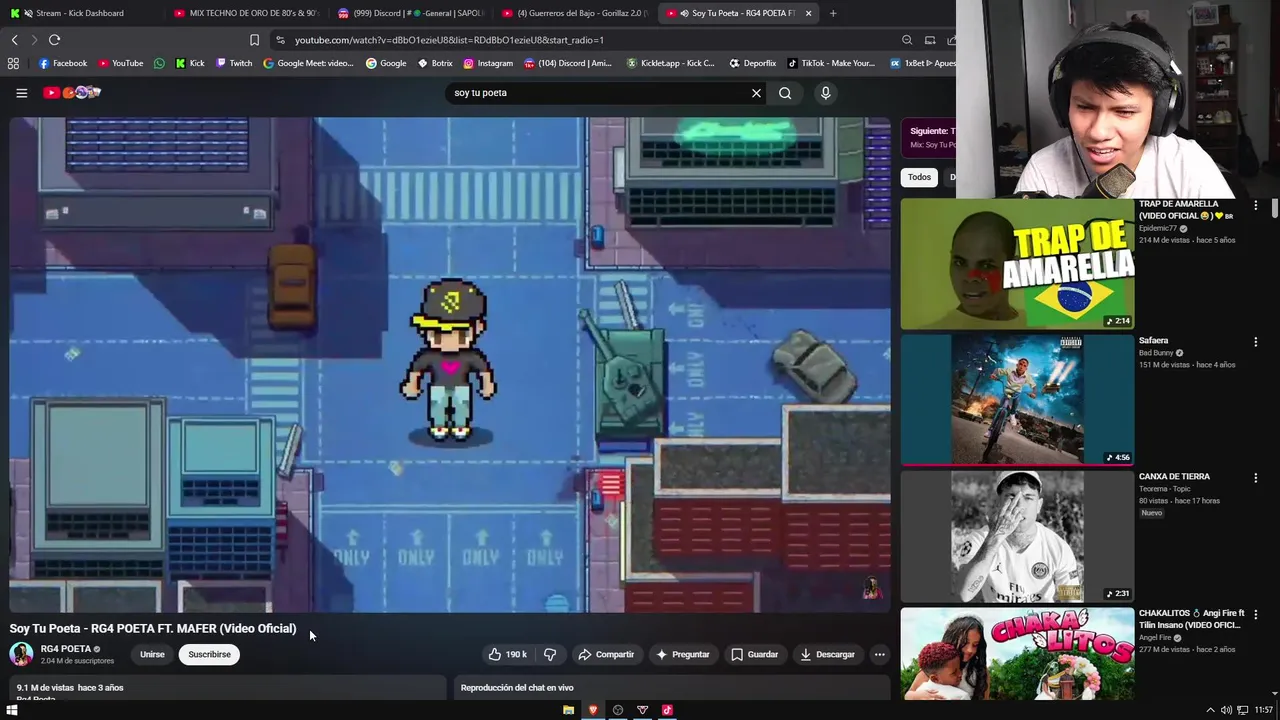Open Facebook bookmark
The width and height of the screenshot is (1280, 720).
point(63,63)
